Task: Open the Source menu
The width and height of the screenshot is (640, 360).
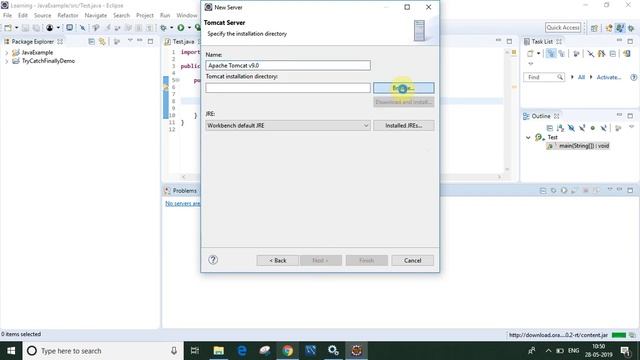Action: 42,15
